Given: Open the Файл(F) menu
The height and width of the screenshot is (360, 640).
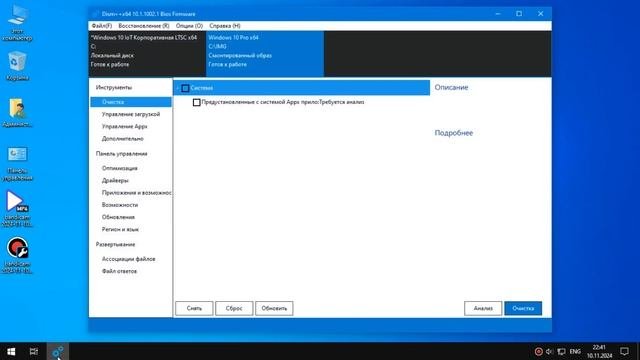Looking at the screenshot, I should [102, 26].
